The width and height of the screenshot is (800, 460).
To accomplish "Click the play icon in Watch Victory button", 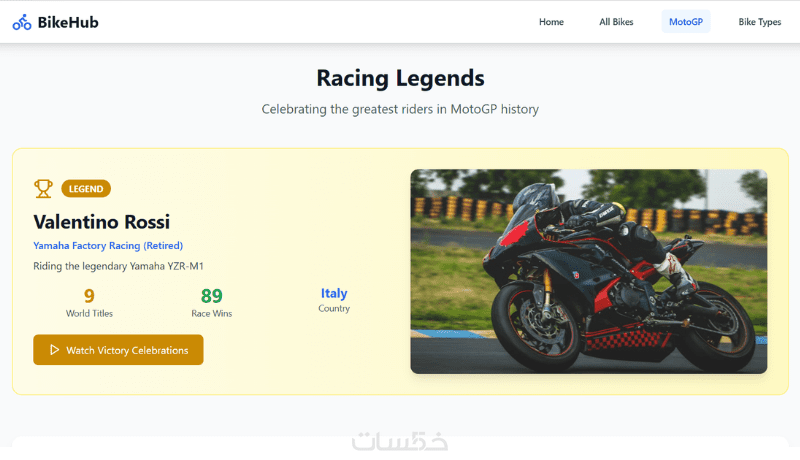I will [x=54, y=350].
